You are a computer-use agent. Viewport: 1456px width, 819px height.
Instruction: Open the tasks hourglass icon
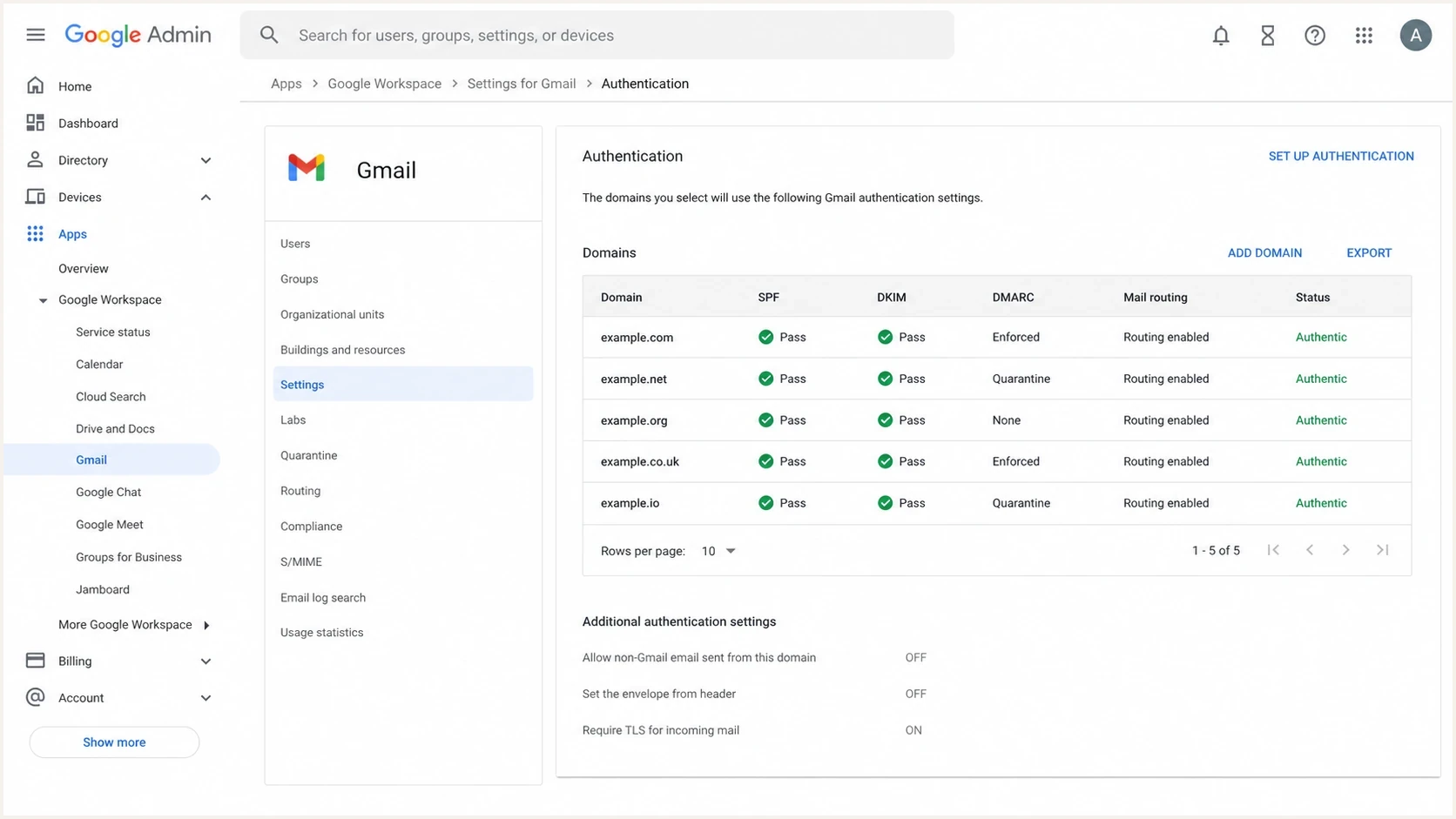(x=1268, y=36)
